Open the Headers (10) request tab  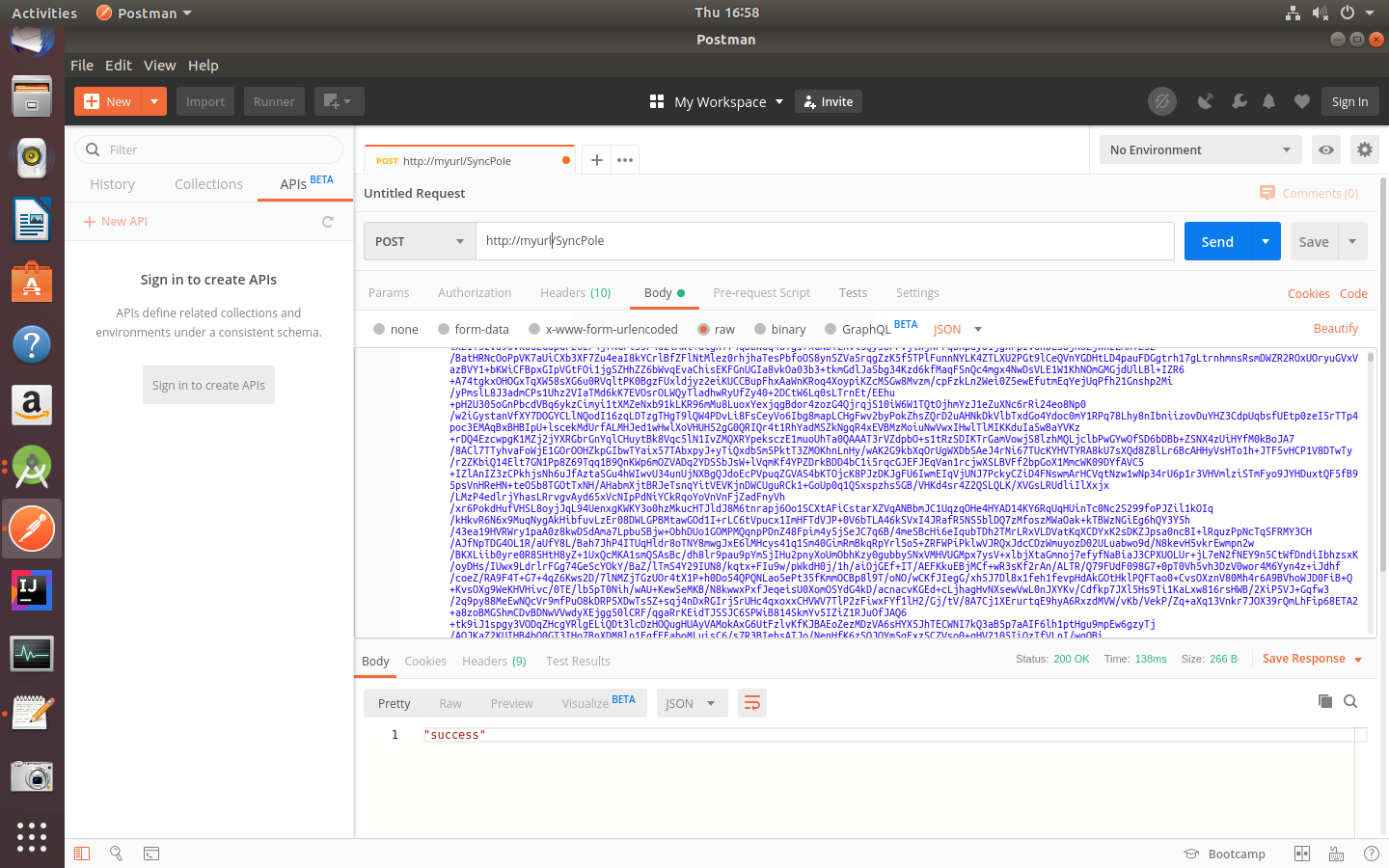576,292
